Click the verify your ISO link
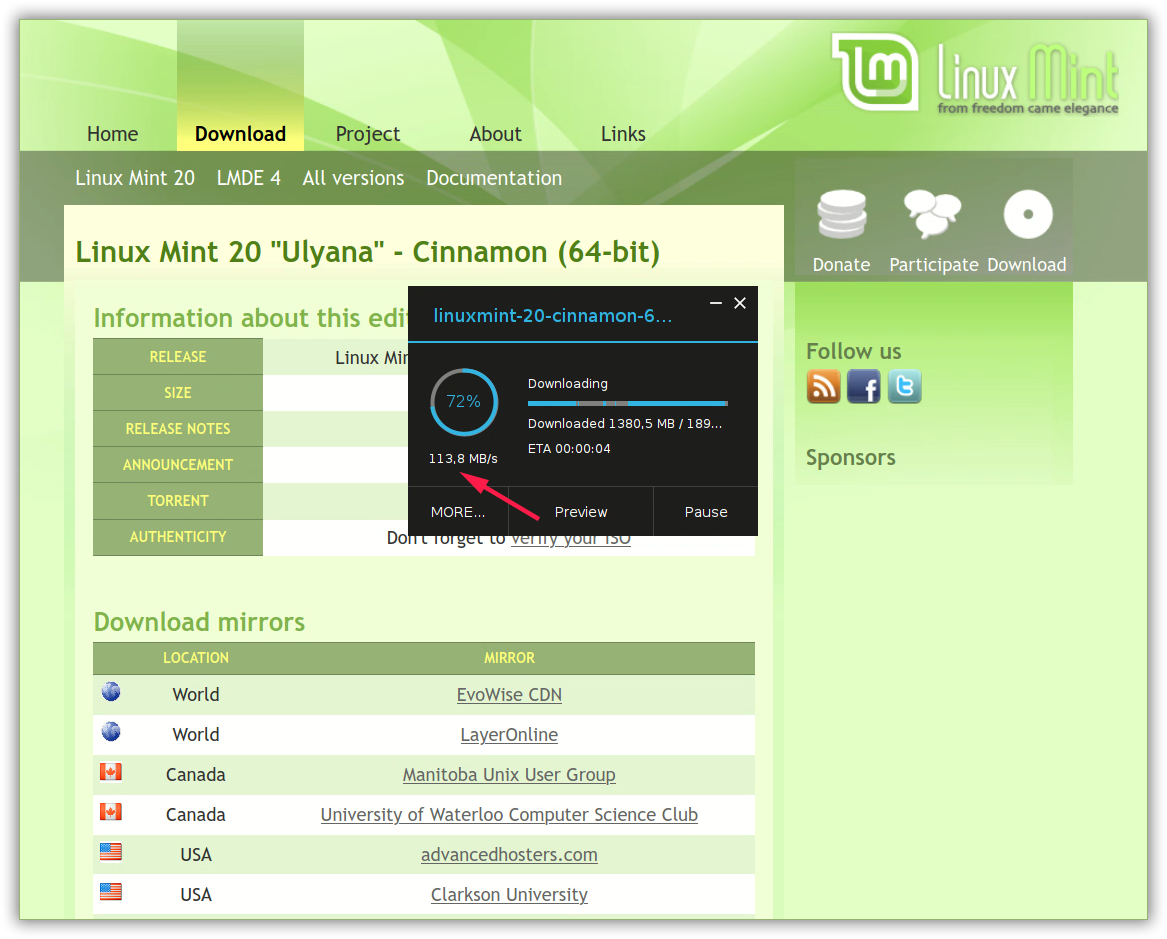Viewport: 1167px width, 939px height. (x=571, y=540)
